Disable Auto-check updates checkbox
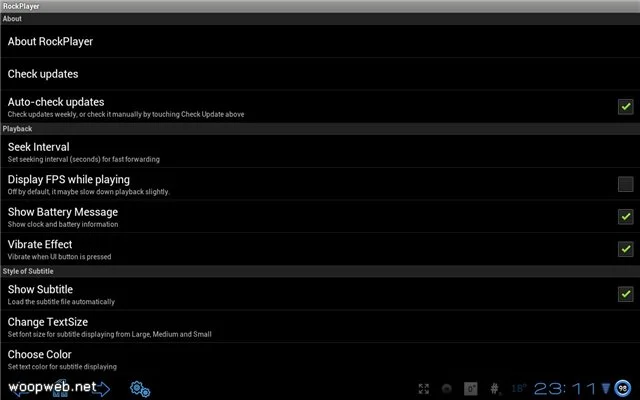The height and width of the screenshot is (400, 640). click(x=625, y=107)
